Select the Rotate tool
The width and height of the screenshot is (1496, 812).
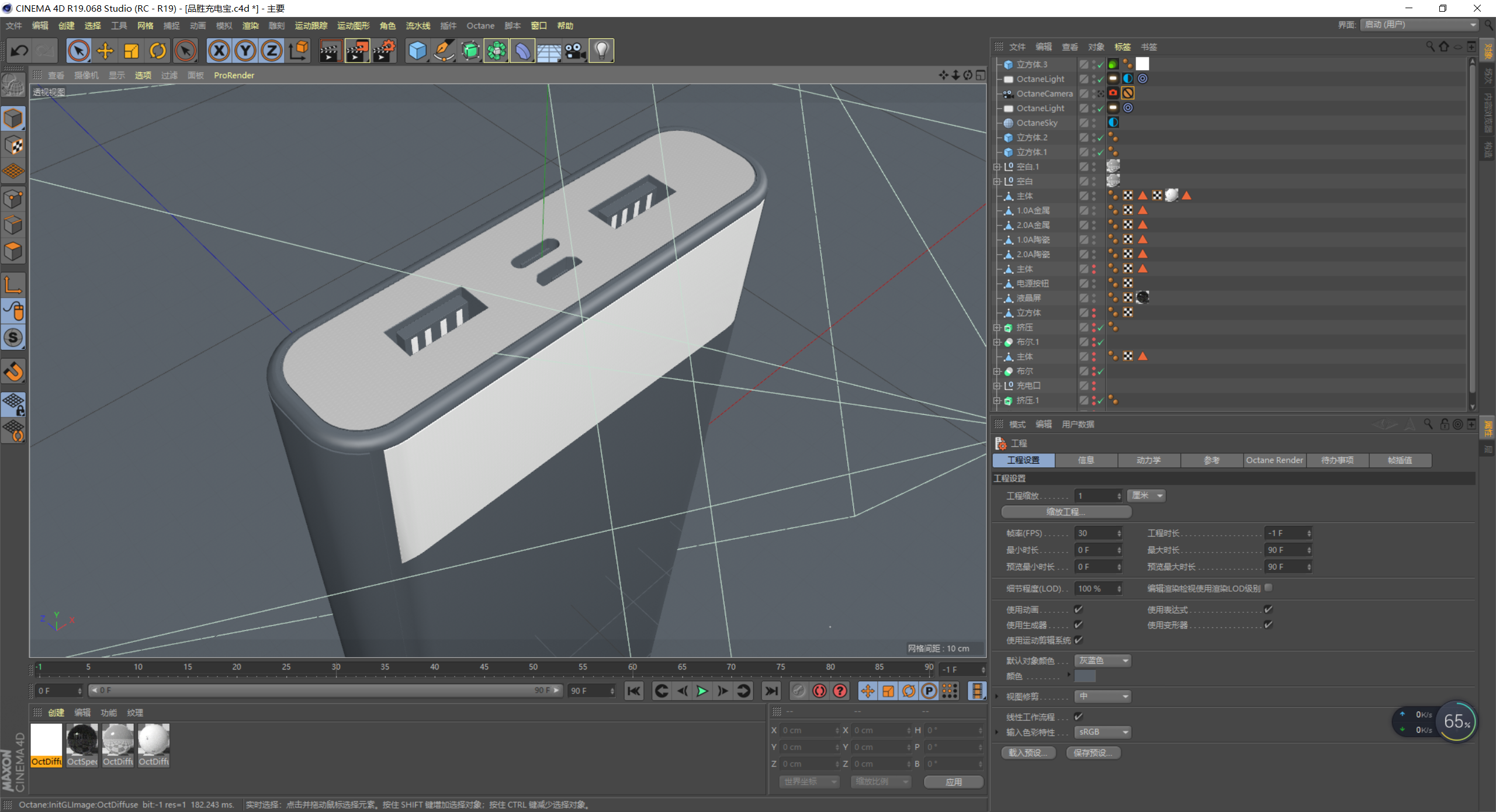click(157, 51)
